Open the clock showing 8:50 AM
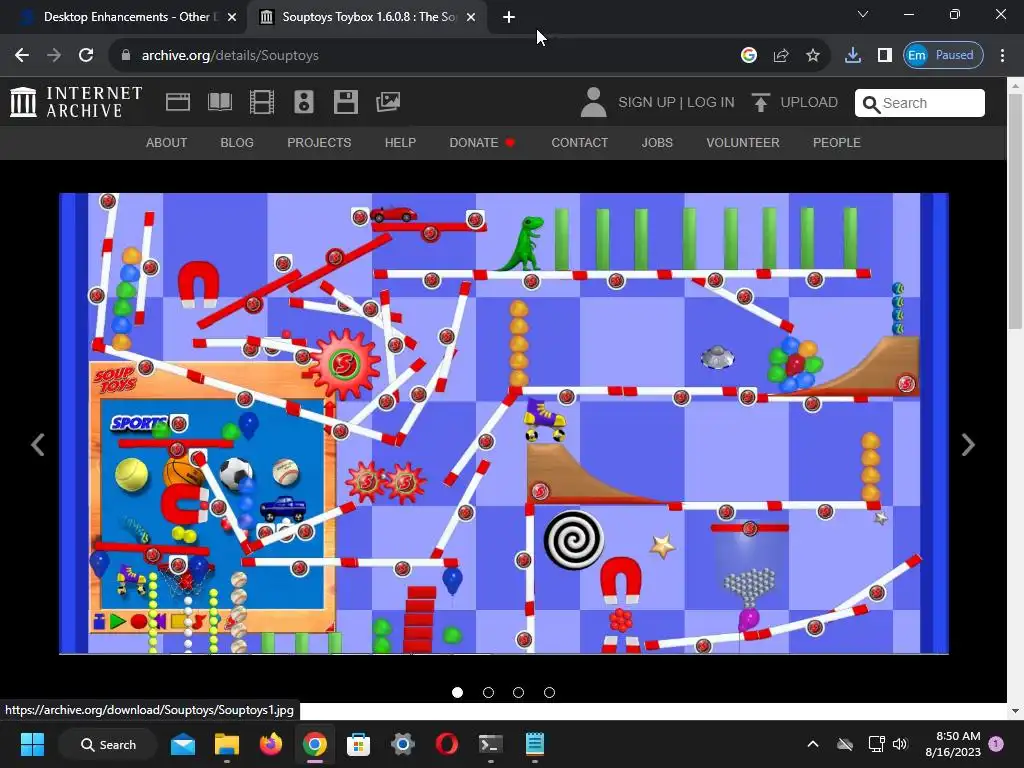This screenshot has height=768, width=1024. (953, 744)
